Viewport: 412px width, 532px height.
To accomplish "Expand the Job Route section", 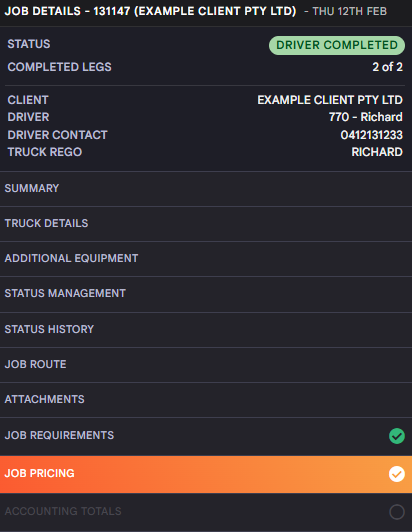I will pyautogui.click(x=206, y=364).
